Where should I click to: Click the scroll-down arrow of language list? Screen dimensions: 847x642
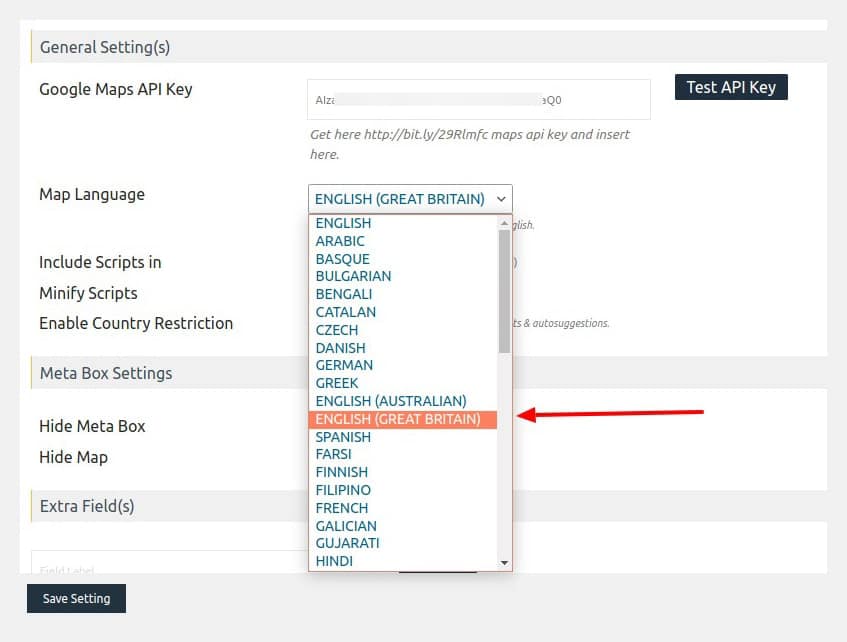click(x=505, y=563)
